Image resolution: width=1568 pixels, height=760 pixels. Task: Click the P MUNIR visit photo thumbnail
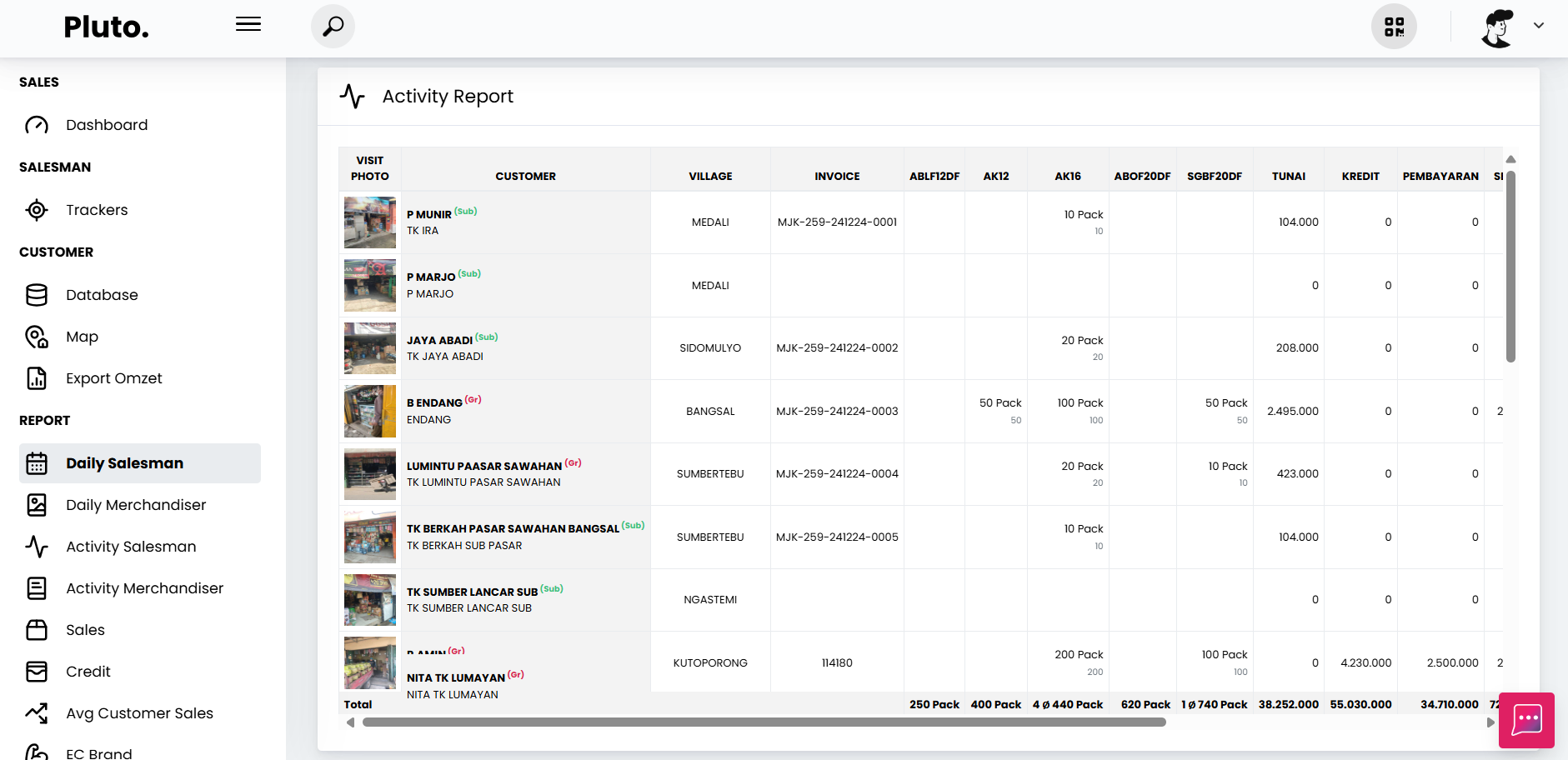click(x=370, y=222)
